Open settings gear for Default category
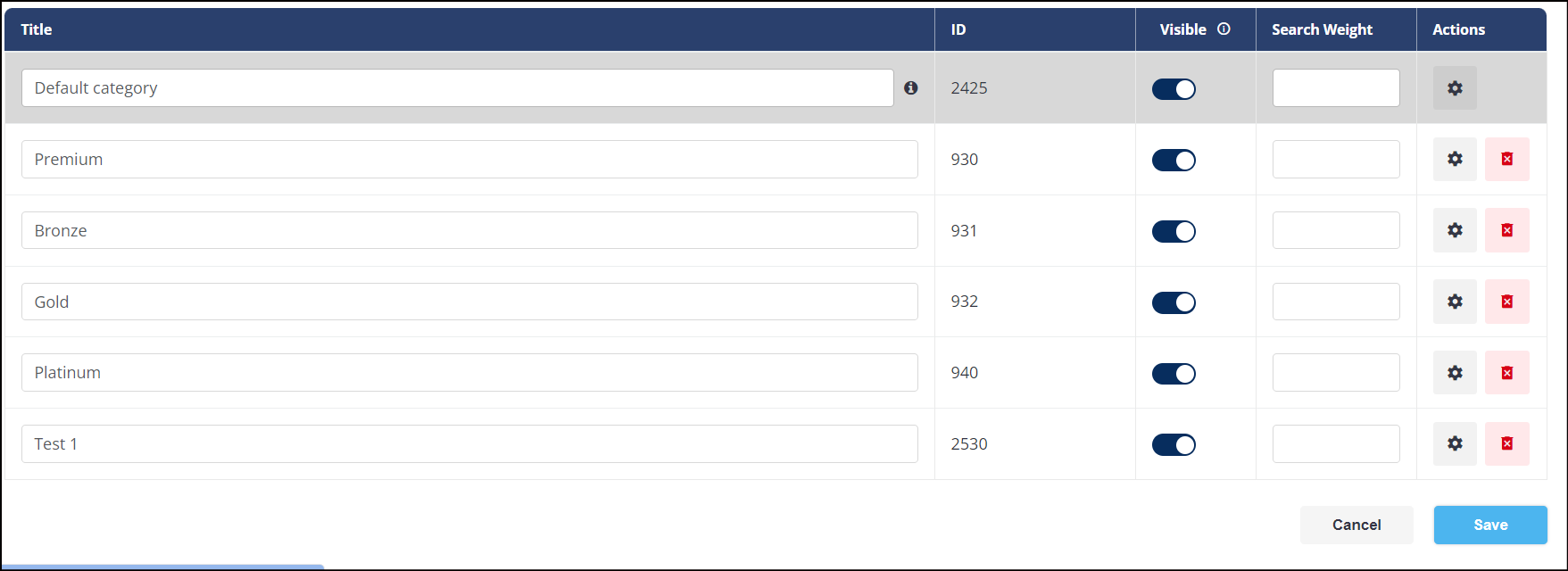The image size is (1568, 571). 1455,88
